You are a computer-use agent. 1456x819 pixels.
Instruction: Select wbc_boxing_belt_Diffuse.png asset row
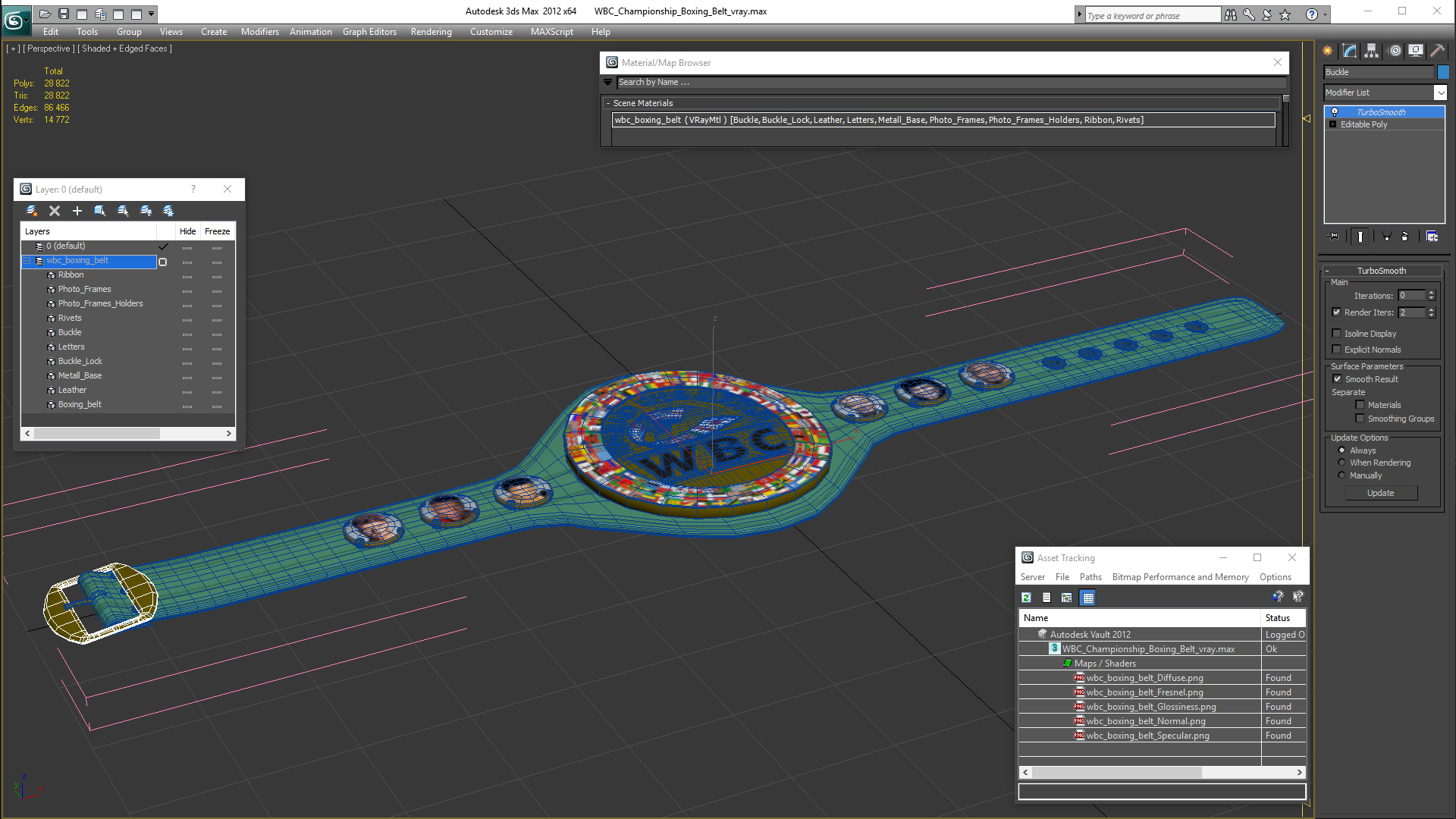(x=1145, y=678)
